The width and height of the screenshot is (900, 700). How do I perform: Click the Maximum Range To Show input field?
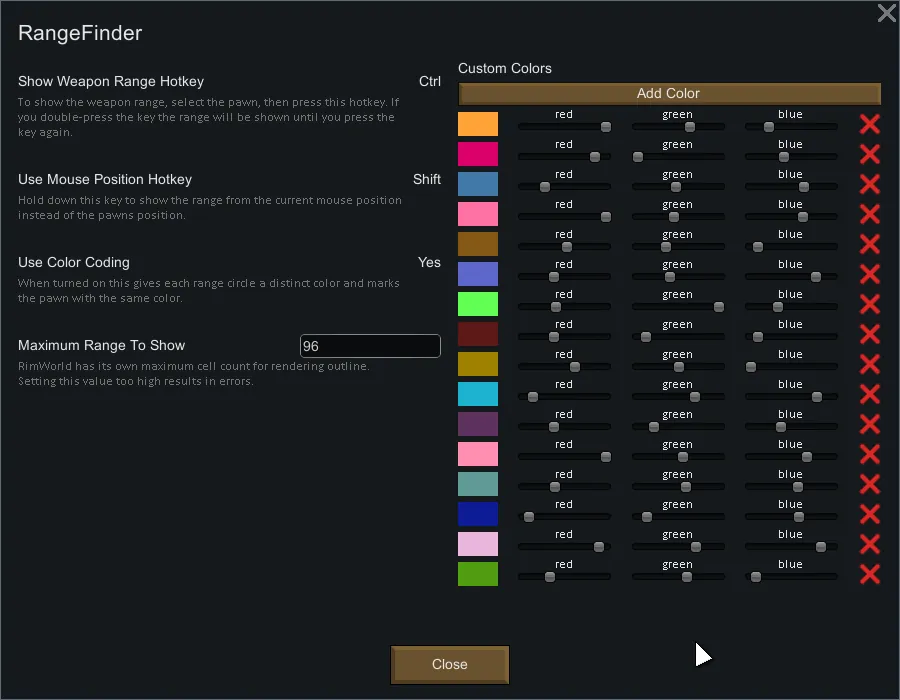point(370,346)
